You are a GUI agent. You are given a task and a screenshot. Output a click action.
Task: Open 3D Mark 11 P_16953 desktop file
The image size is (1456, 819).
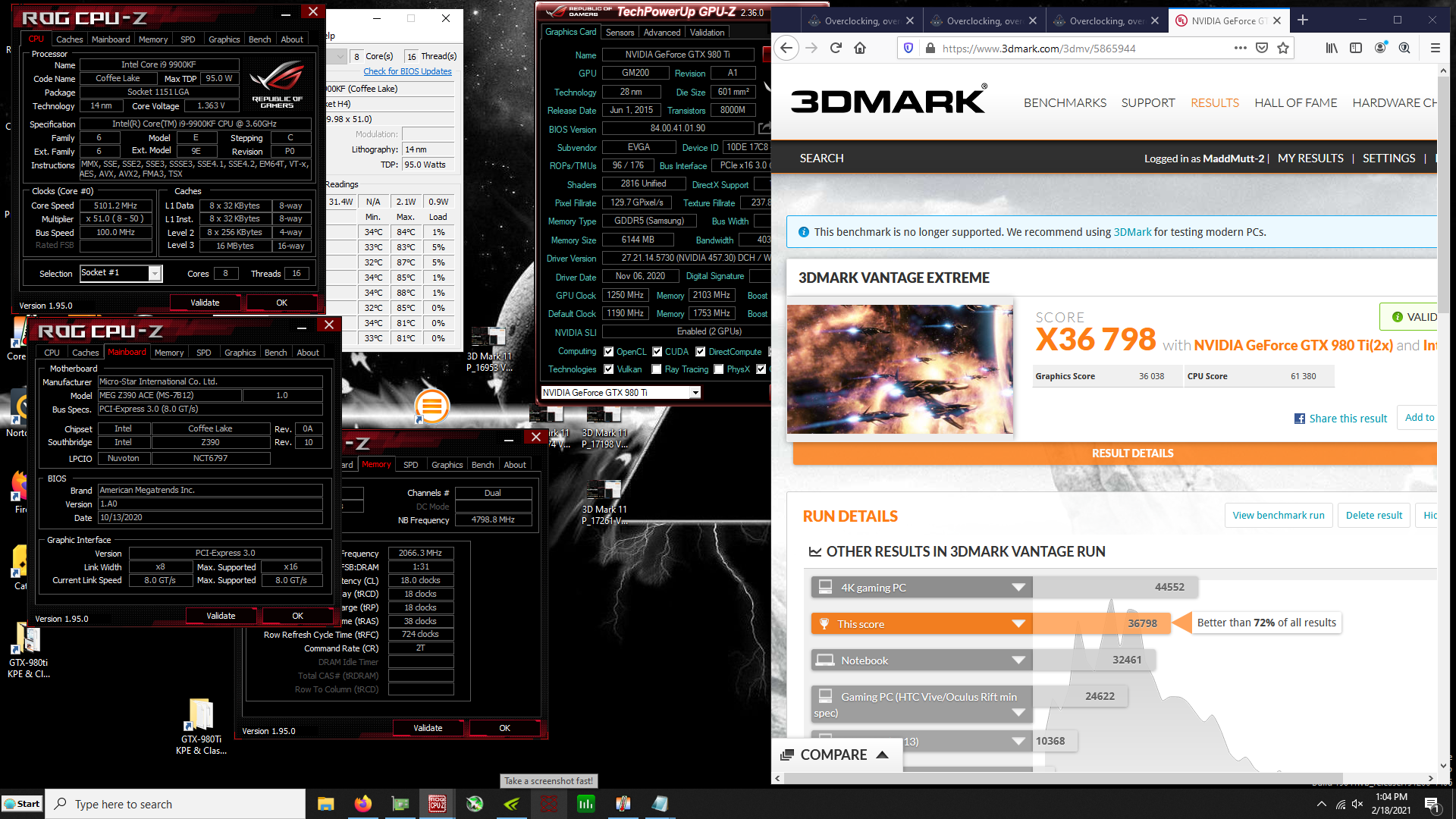point(489,350)
